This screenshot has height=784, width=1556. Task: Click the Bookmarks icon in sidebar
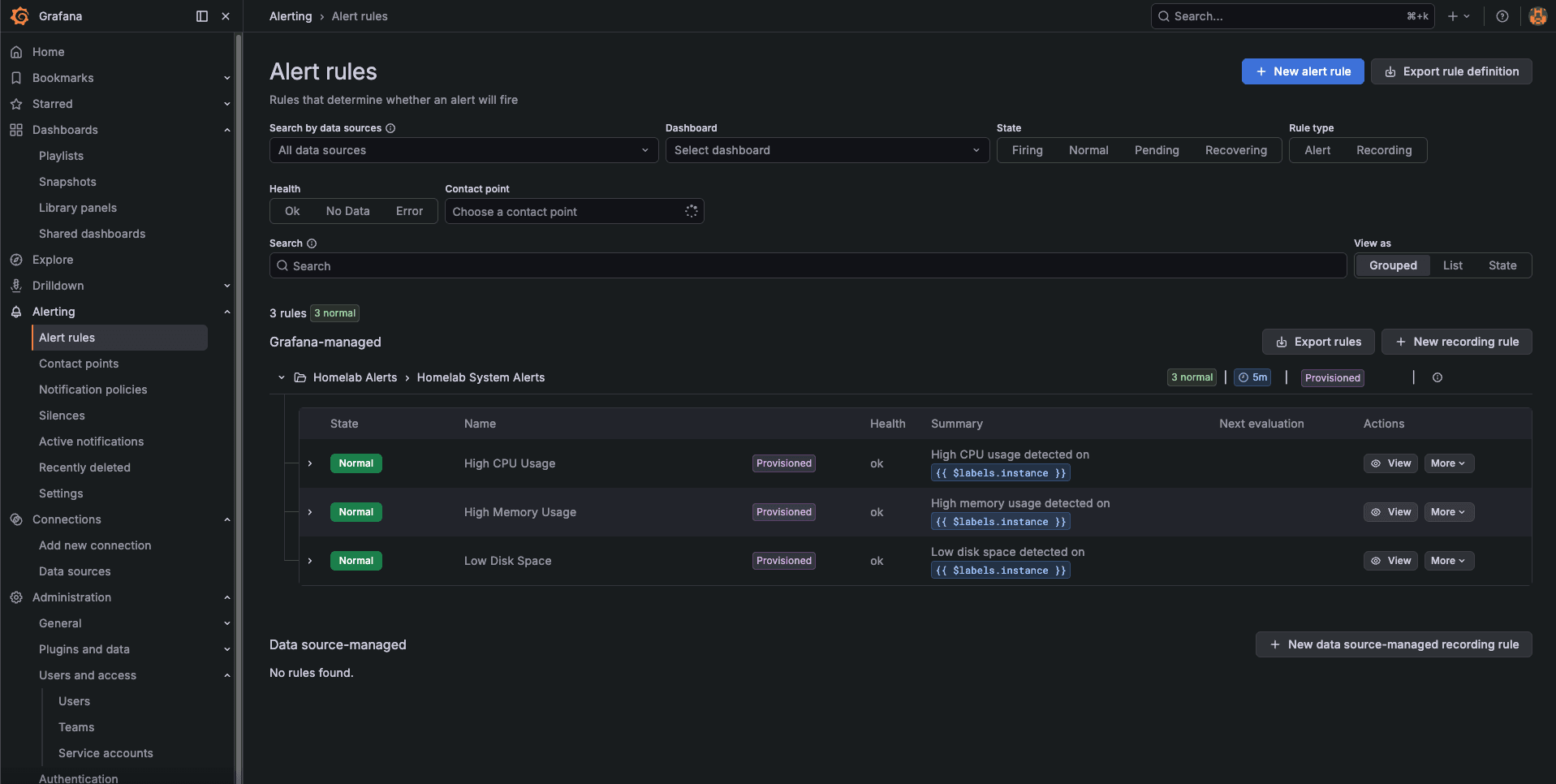(x=16, y=78)
